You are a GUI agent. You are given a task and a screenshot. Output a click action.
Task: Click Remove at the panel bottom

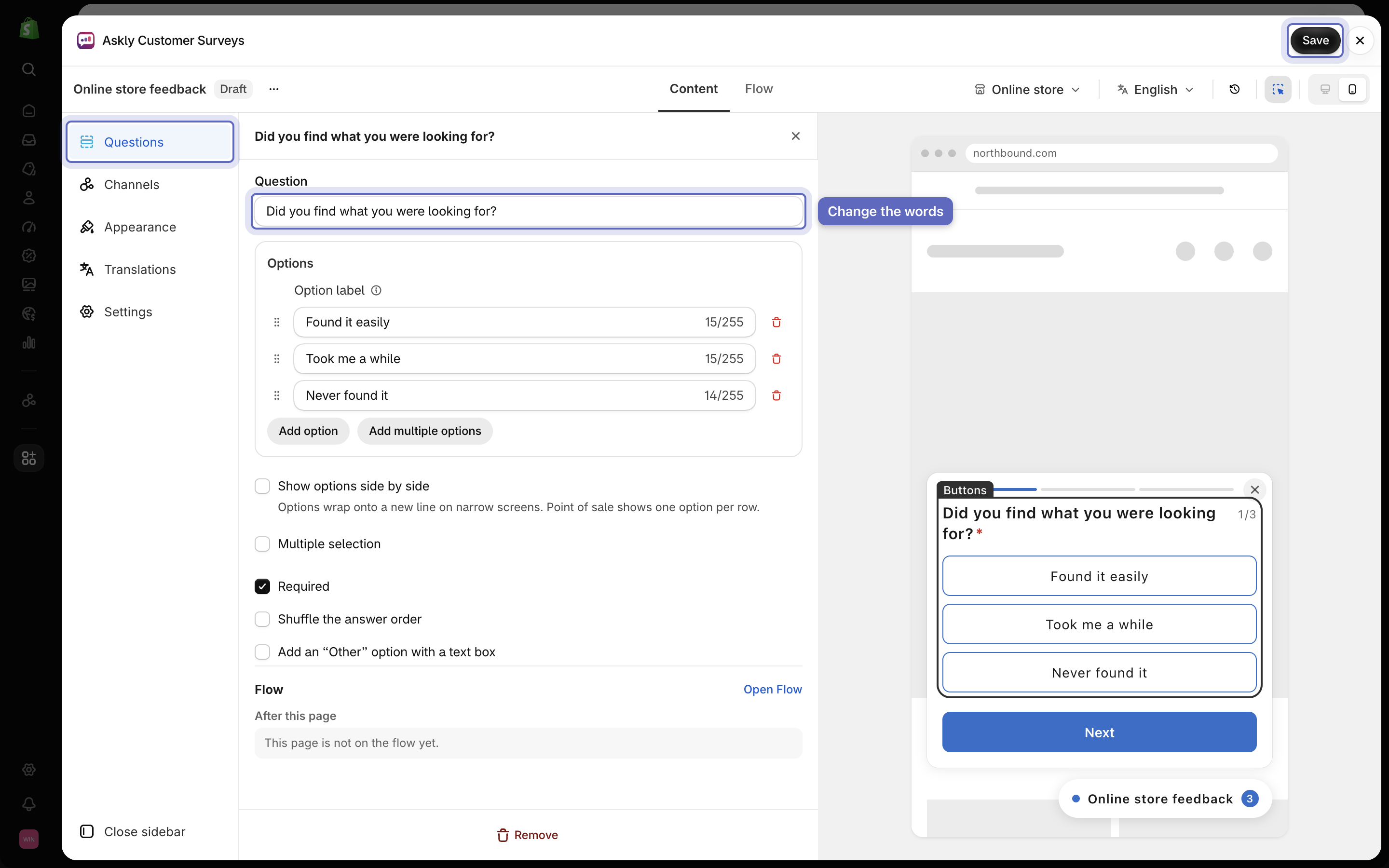528,835
